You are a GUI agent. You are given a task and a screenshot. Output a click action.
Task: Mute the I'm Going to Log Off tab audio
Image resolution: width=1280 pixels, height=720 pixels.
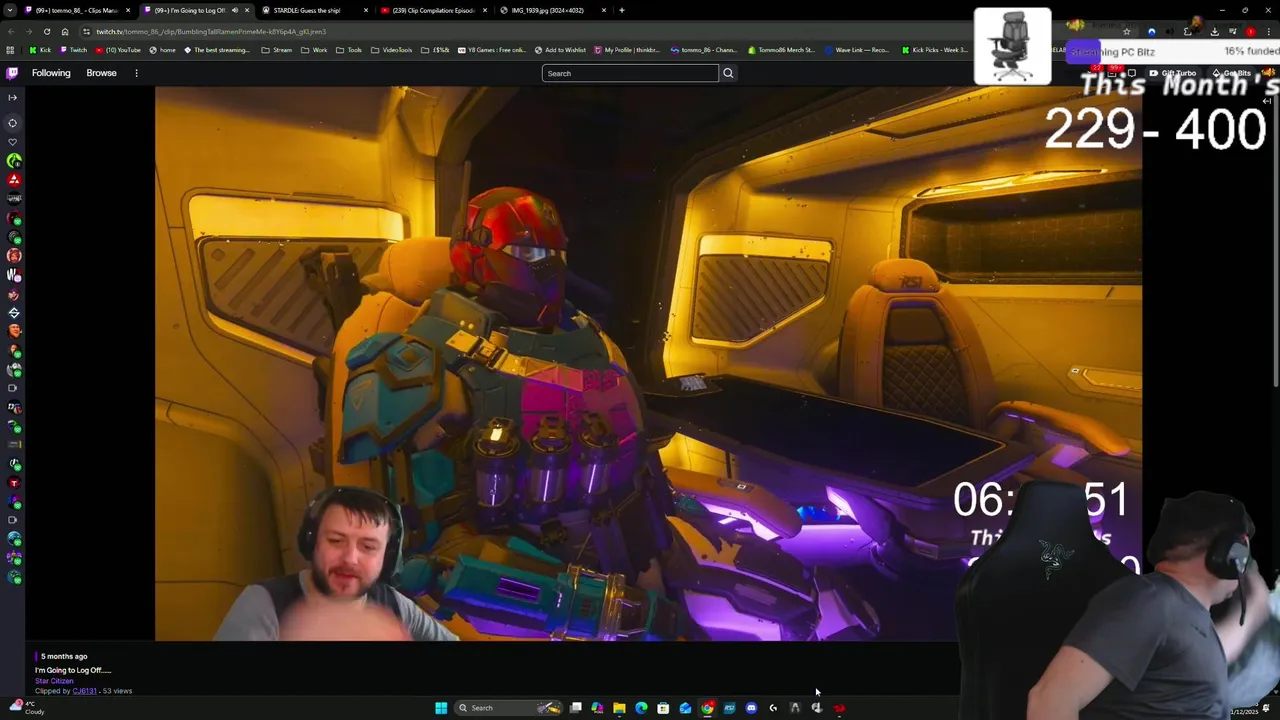click(x=235, y=10)
